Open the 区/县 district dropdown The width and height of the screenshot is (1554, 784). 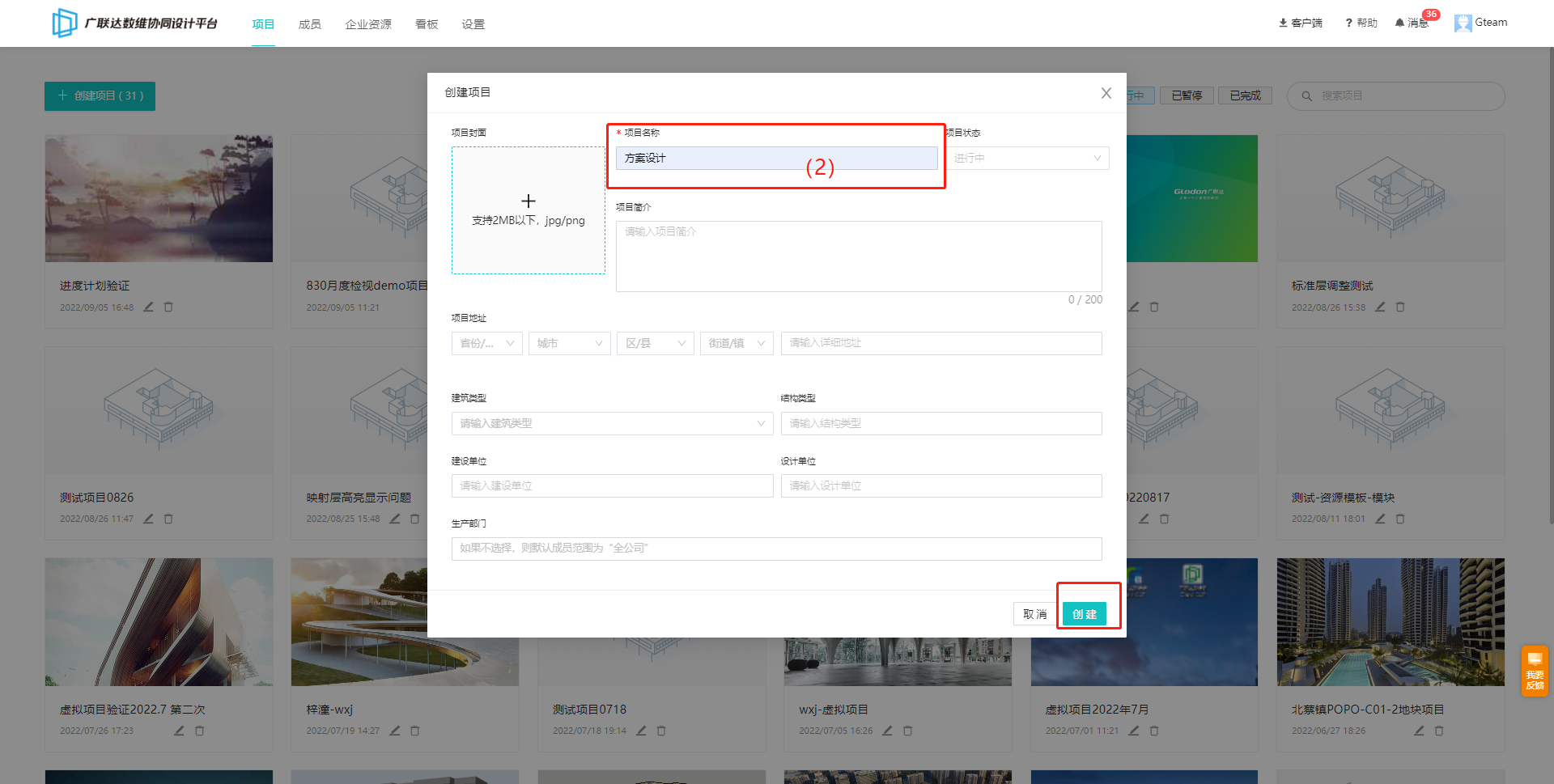(x=655, y=343)
